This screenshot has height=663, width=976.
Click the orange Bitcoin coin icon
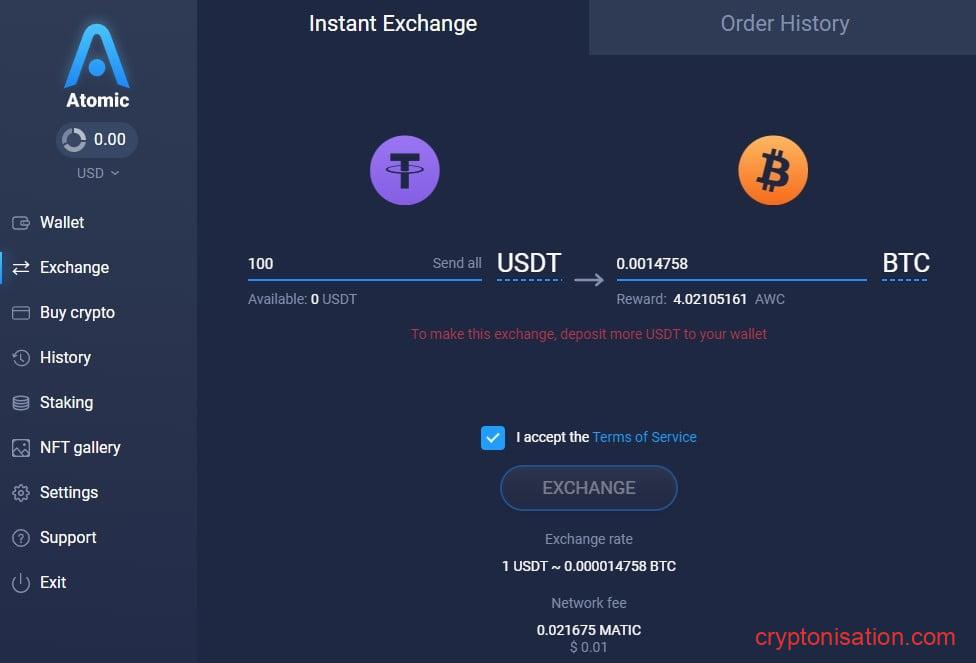773,170
